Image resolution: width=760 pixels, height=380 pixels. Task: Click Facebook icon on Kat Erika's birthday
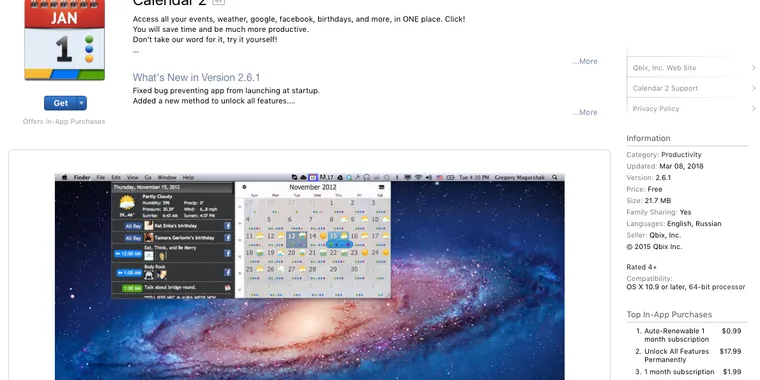click(x=227, y=226)
